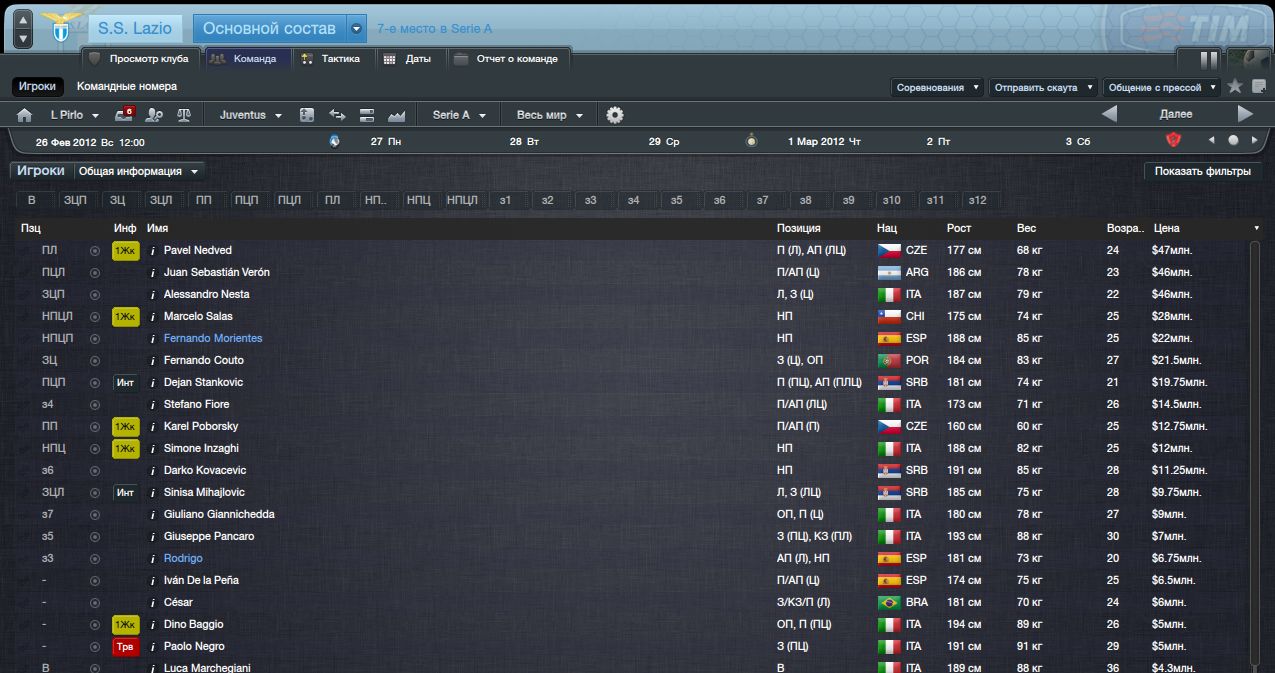The width and height of the screenshot is (1275, 673).
Task: Open the area chart statistics icon
Action: [x=396, y=115]
